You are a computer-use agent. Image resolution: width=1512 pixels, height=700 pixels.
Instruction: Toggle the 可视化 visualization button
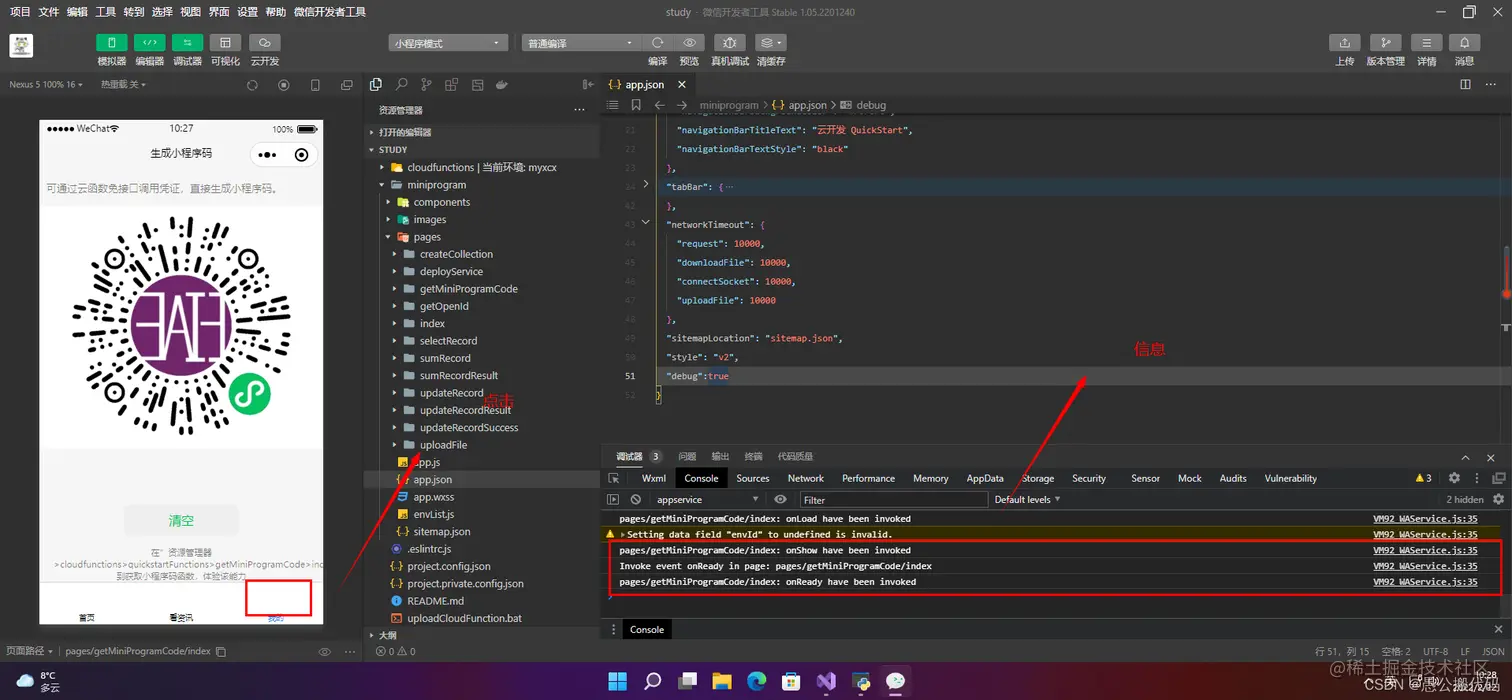[x=225, y=43]
